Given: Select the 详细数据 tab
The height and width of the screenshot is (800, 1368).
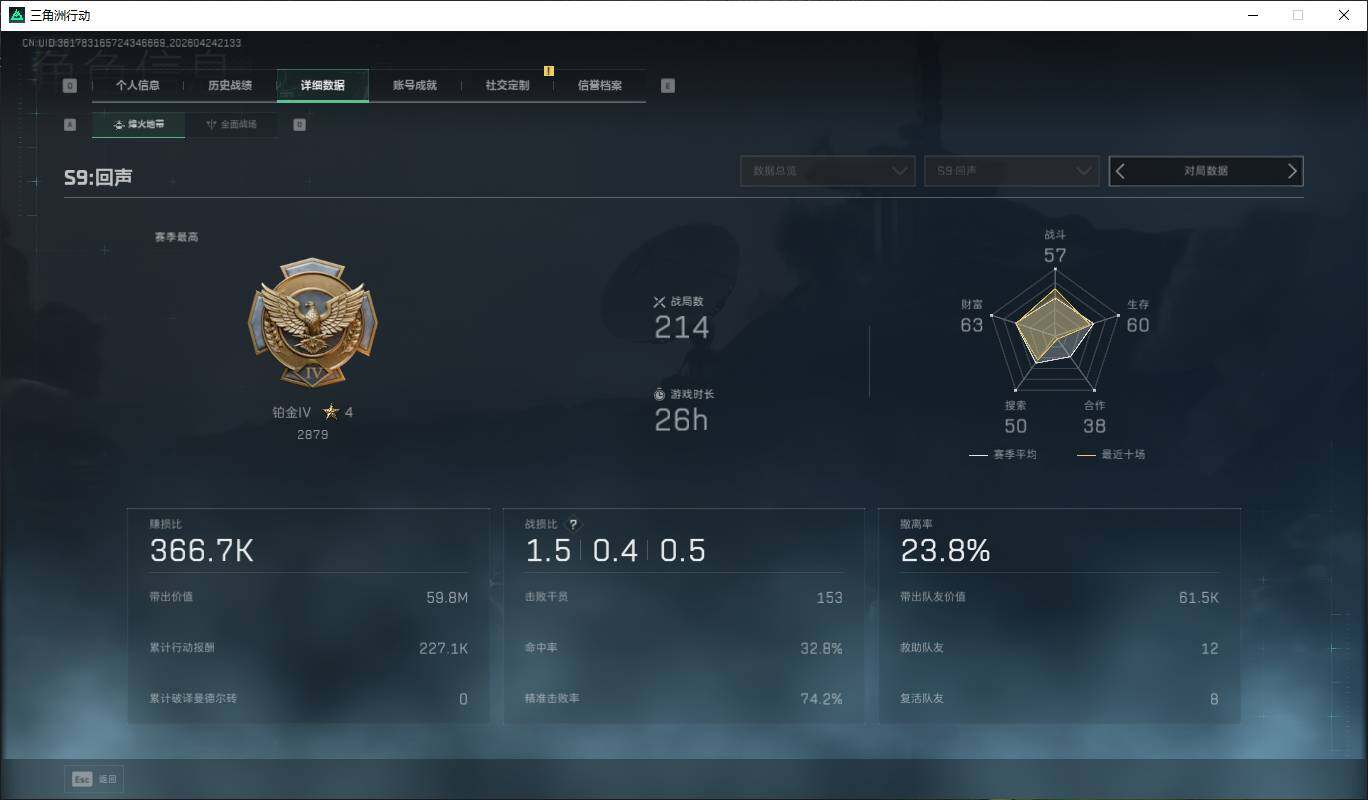Looking at the screenshot, I should click(323, 85).
